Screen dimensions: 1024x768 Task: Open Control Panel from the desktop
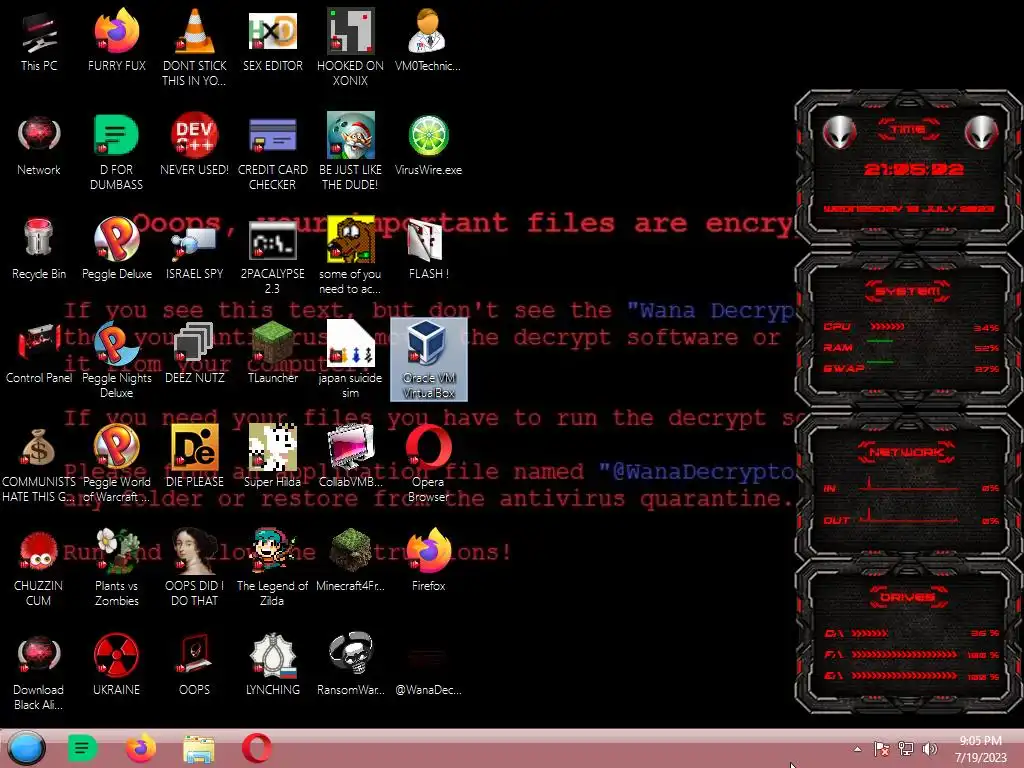39,354
